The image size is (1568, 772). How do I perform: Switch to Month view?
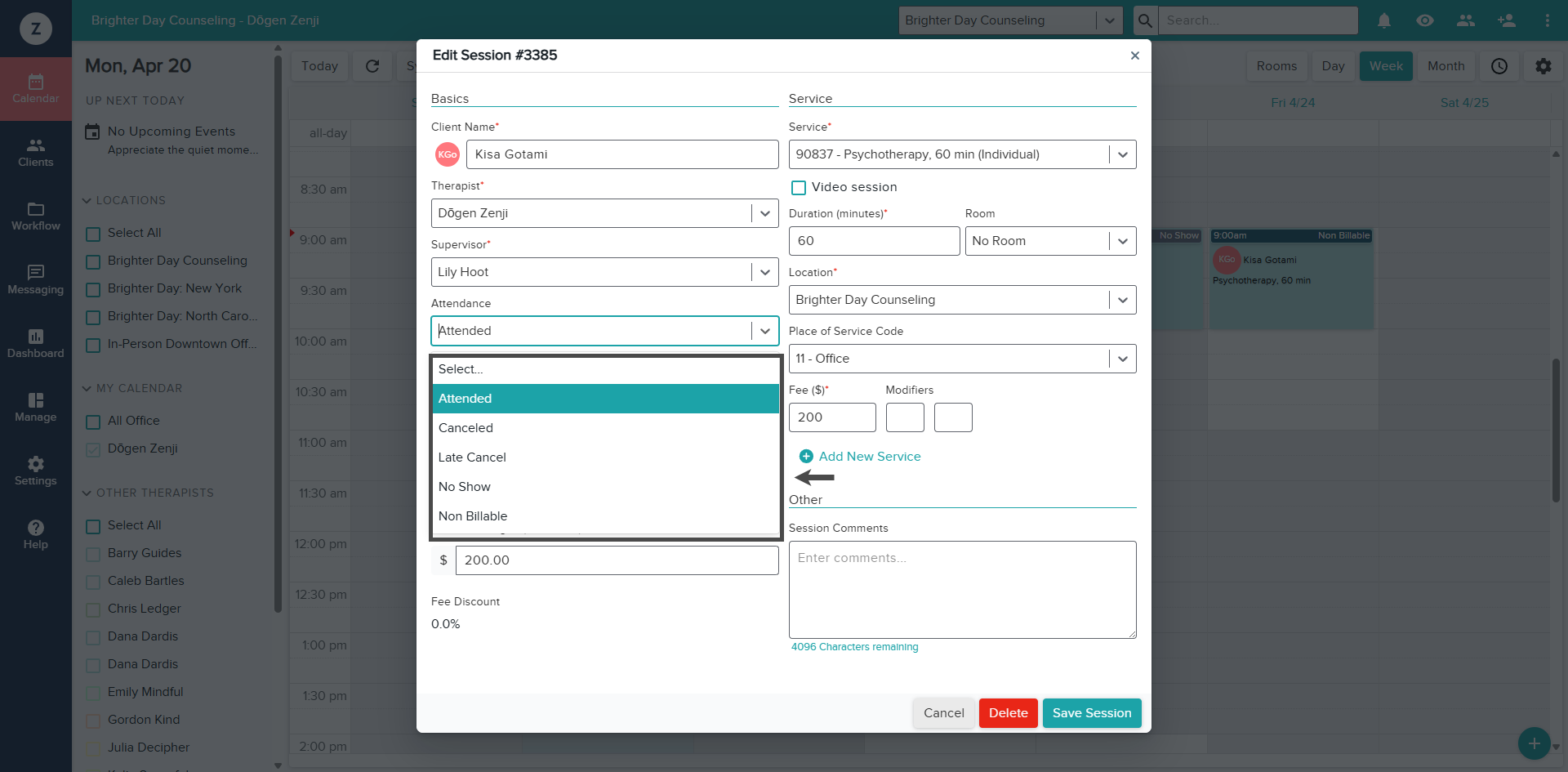click(1446, 66)
